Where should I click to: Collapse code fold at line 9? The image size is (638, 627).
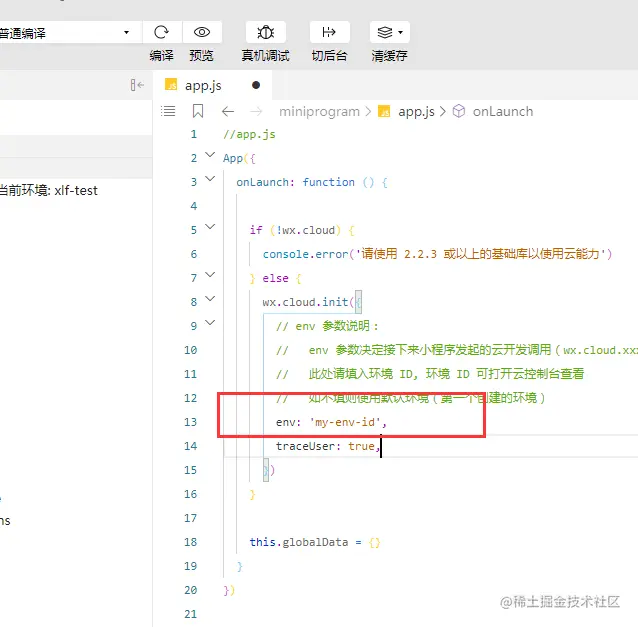click(x=210, y=323)
